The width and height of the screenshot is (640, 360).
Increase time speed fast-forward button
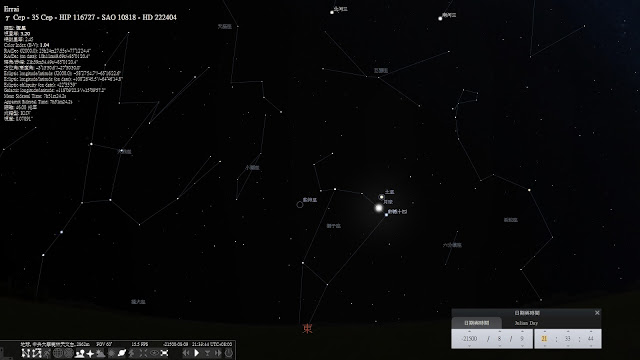click(218, 353)
